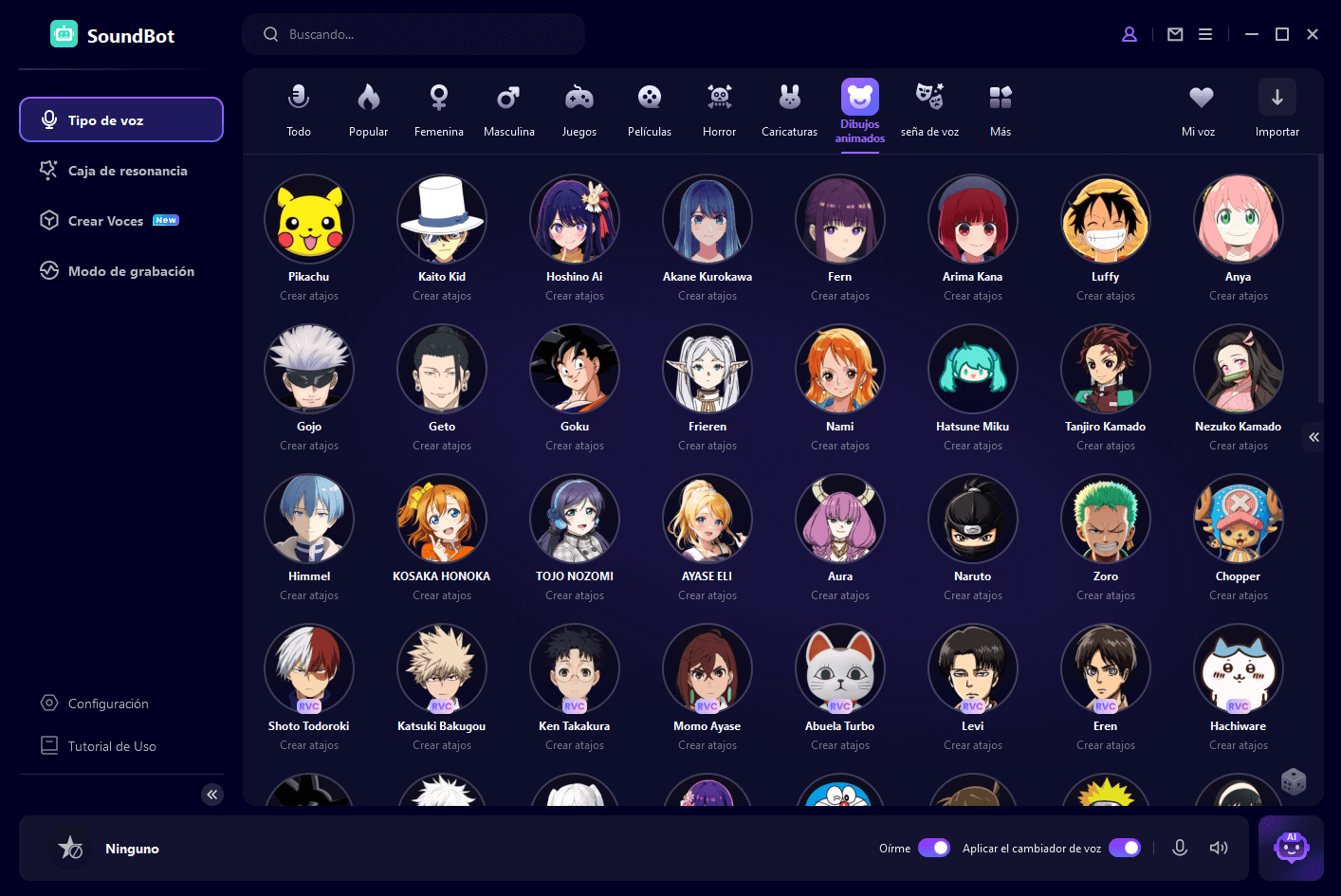The image size is (1341, 896).
Task: Open the Películas film reel category
Action: (650, 109)
